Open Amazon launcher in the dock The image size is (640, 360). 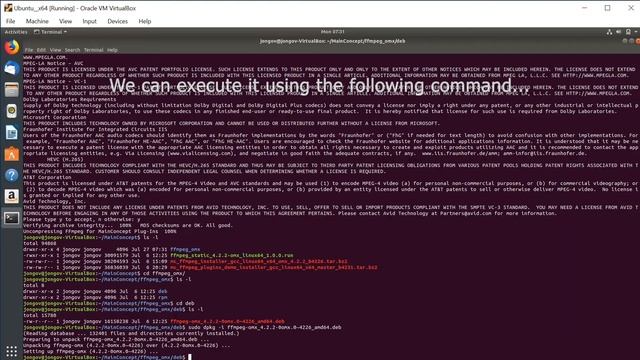11,197
